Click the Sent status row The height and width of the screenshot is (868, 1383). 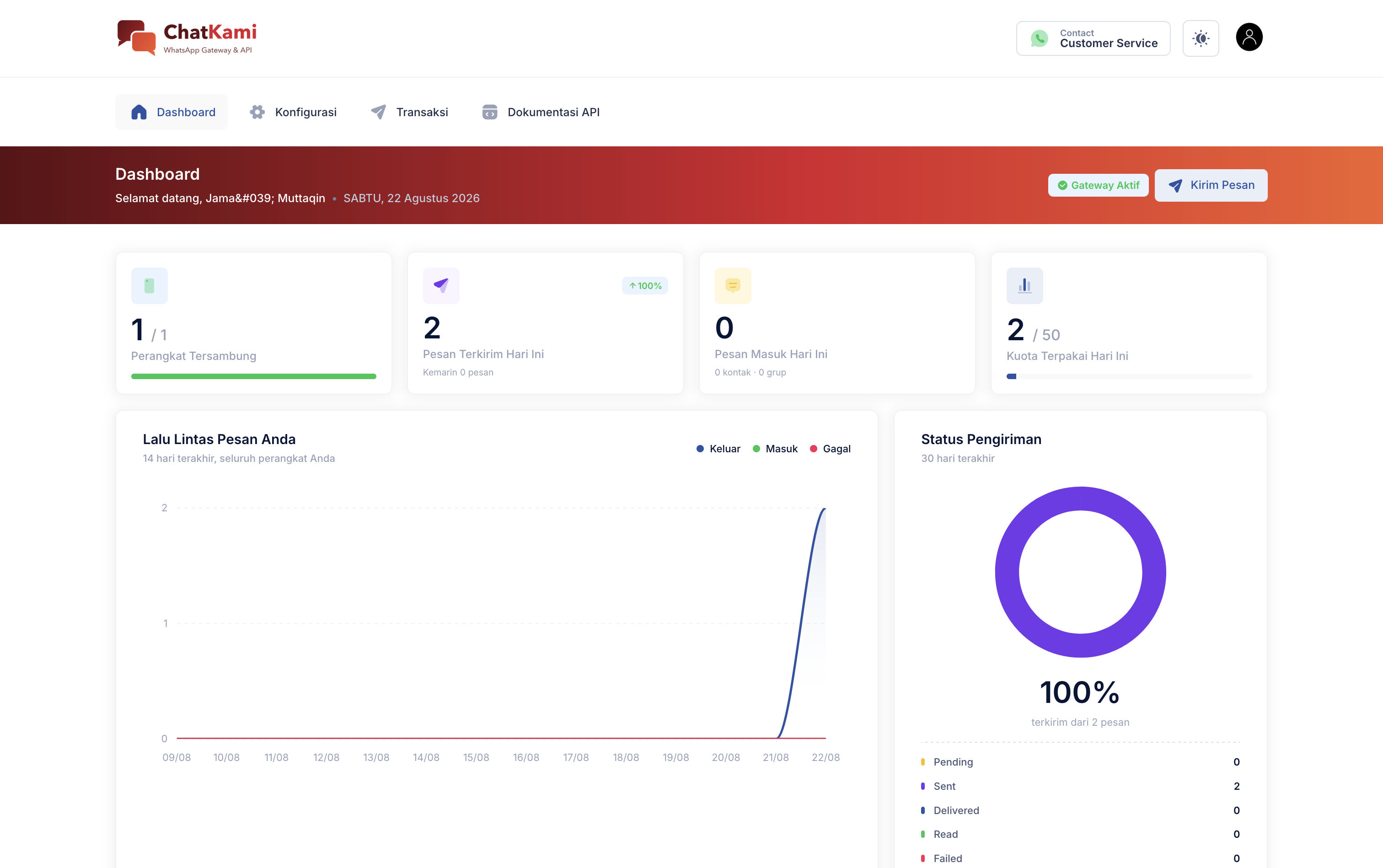pos(1080,787)
